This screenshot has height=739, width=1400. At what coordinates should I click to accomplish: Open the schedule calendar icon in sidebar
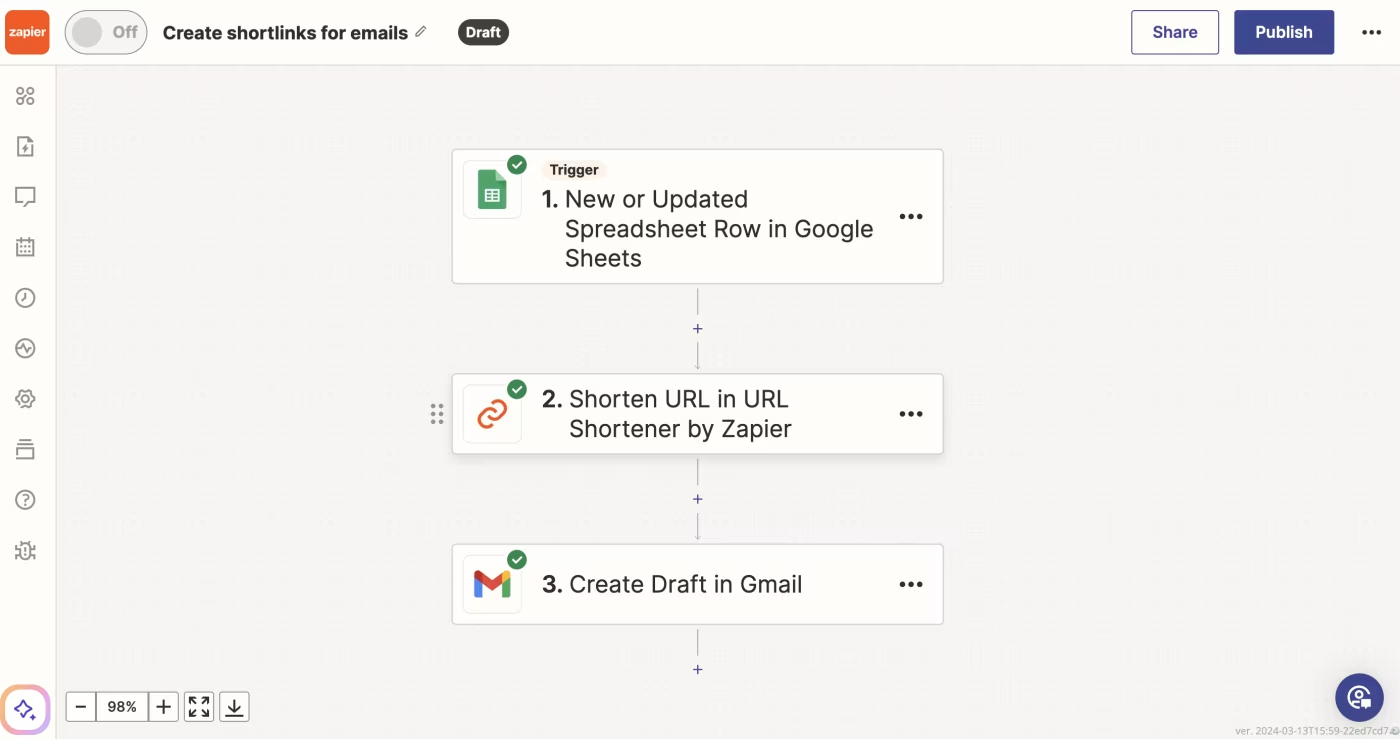tap(25, 246)
